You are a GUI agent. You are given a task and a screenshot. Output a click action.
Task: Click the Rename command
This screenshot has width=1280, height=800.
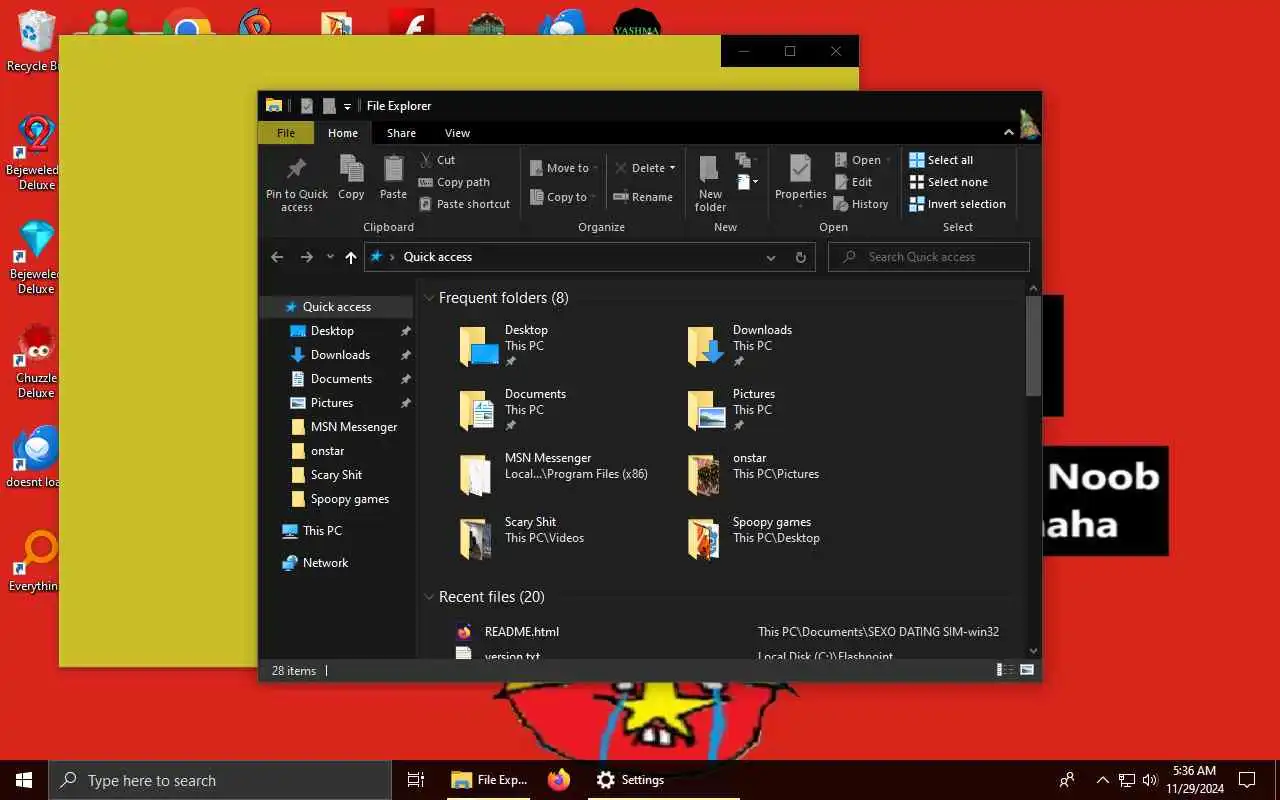643,197
